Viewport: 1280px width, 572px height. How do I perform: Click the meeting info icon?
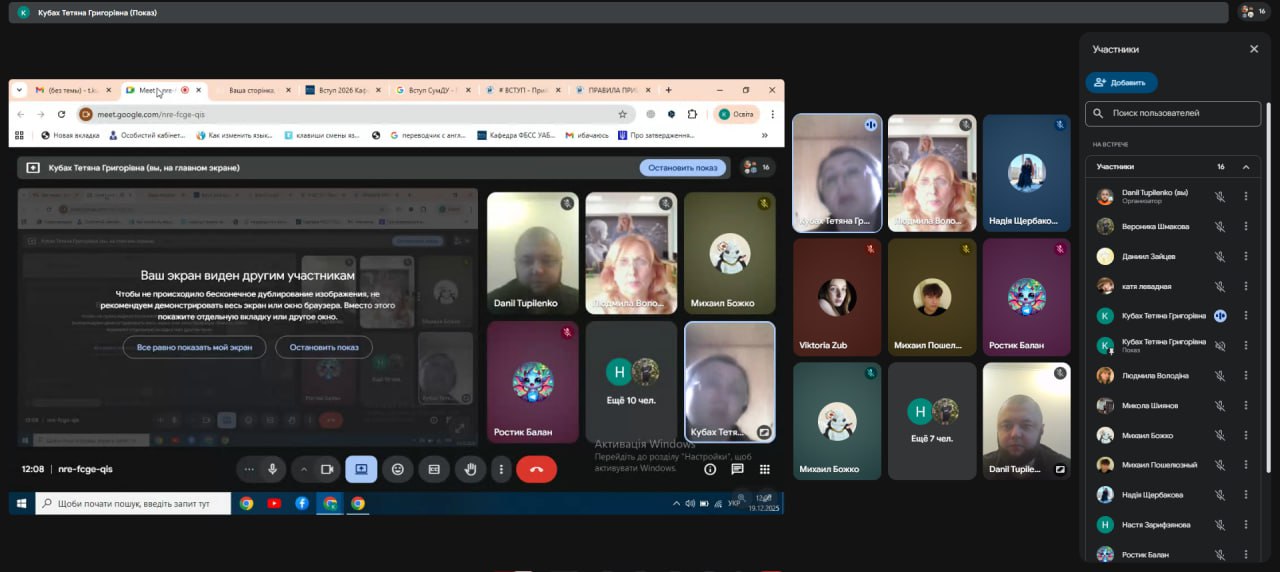pyautogui.click(x=710, y=469)
